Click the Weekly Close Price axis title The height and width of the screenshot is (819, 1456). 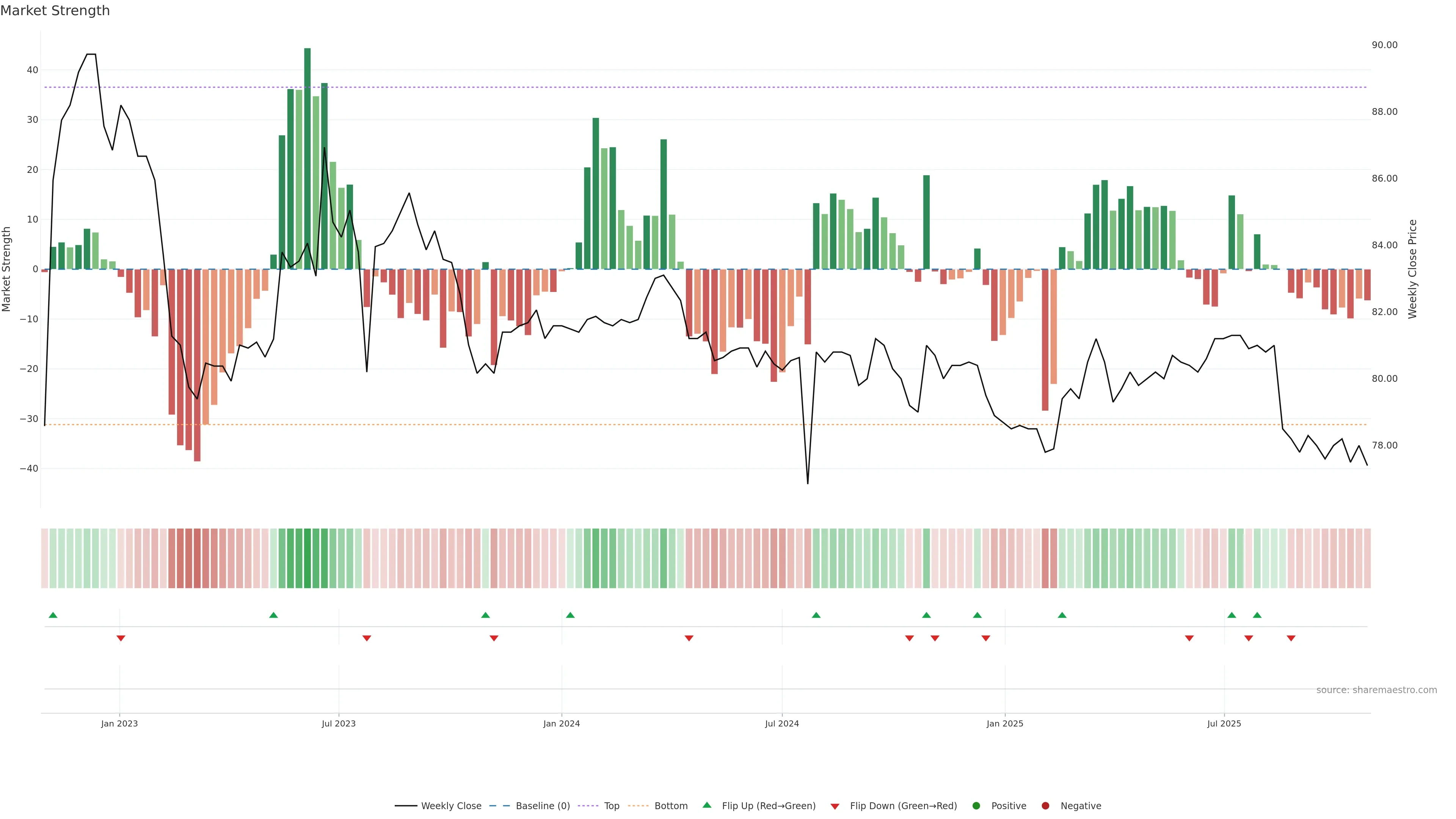pos(1412,269)
